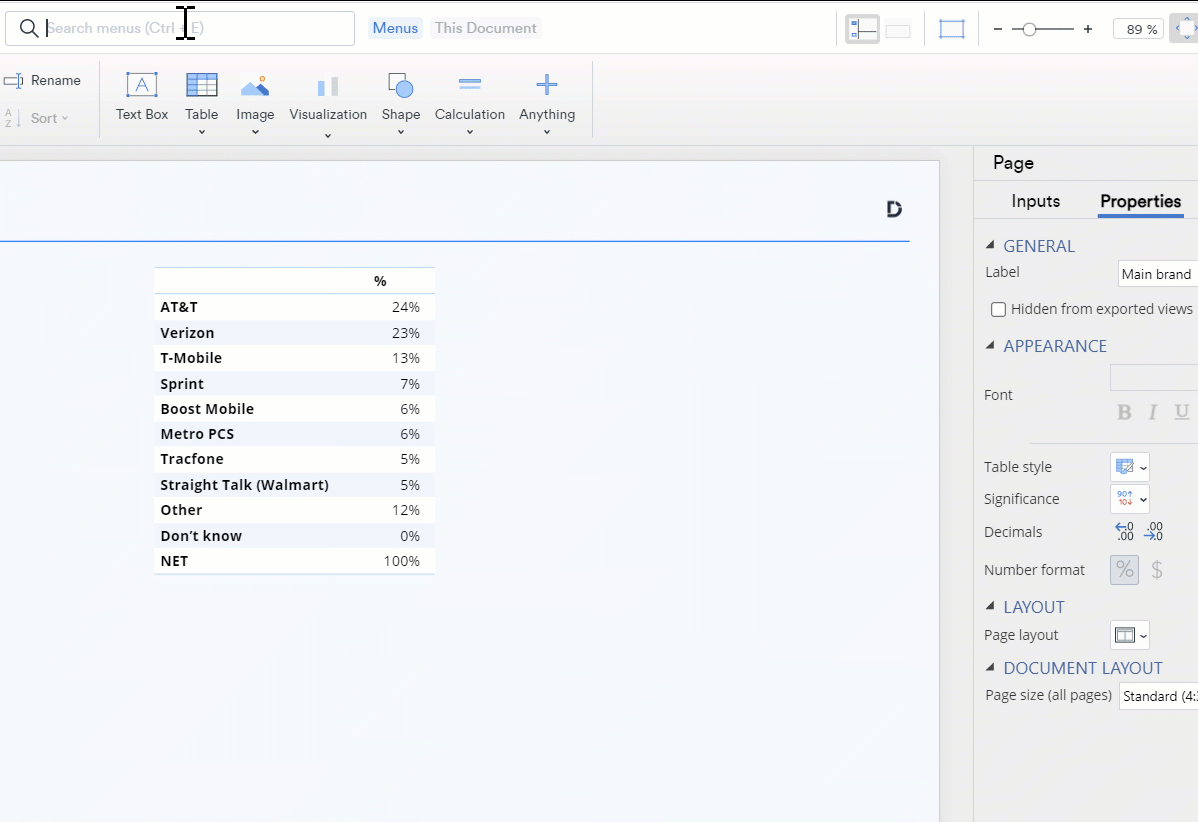Add a Shape to the page
This screenshot has height=822, width=1198.
click(x=401, y=104)
